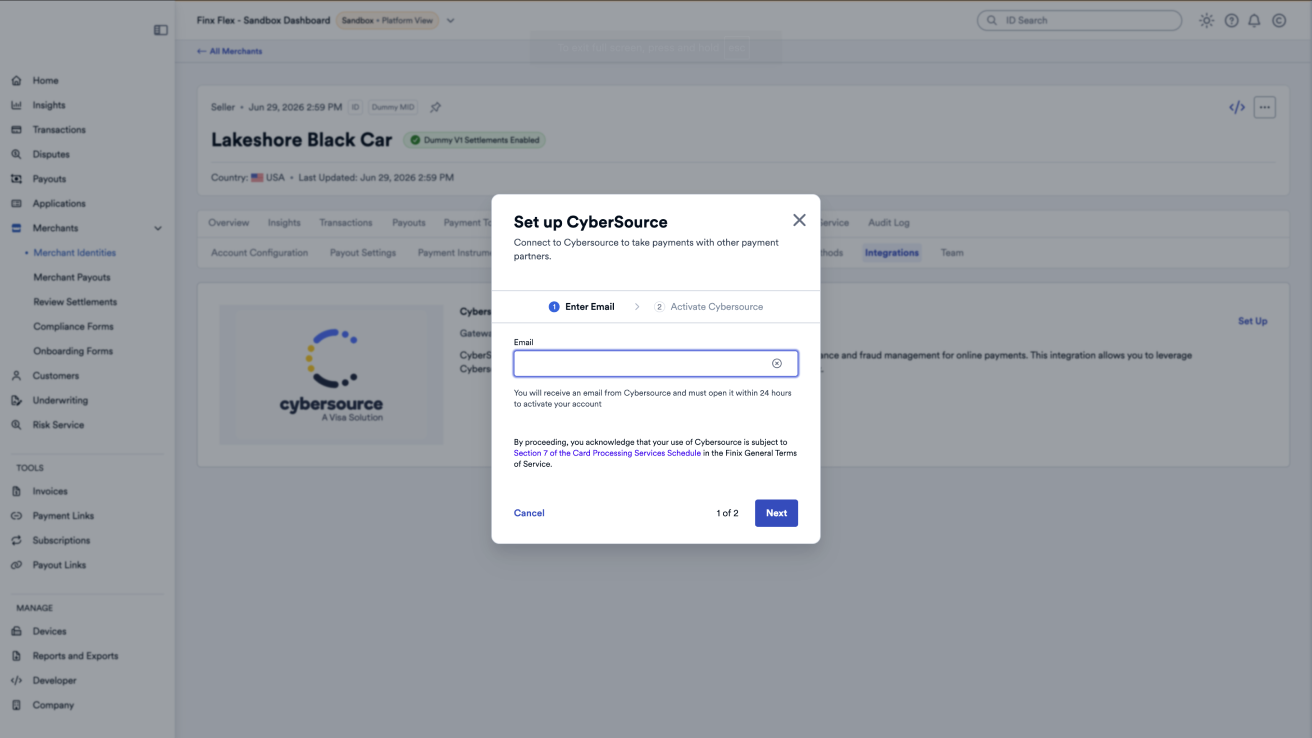Select the Enter Email step
The height and width of the screenshot is (738, 1312).
[582, 307]
